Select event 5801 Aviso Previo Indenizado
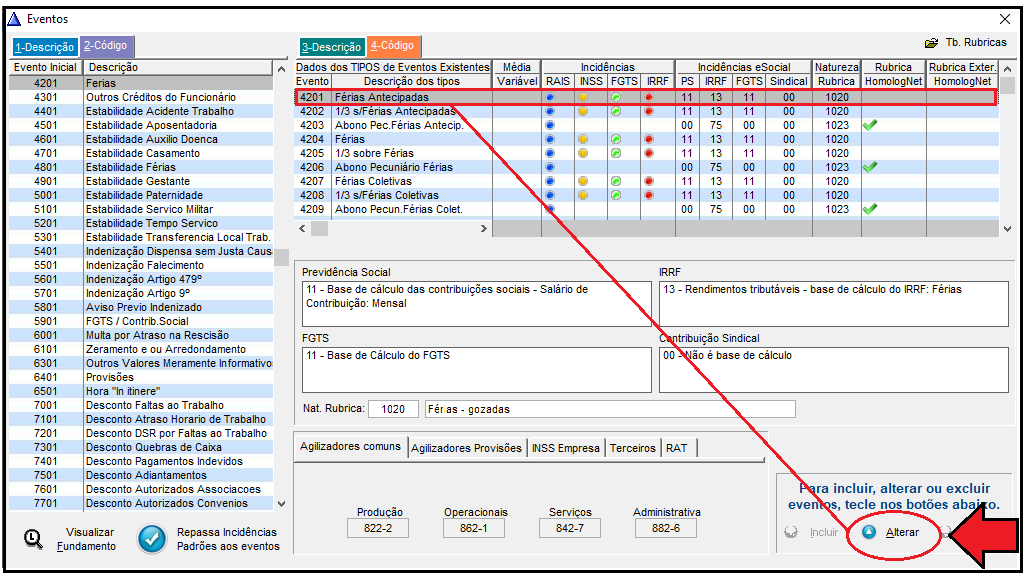Viewport: 1036px width, 578px height. [x=141, y=307]
